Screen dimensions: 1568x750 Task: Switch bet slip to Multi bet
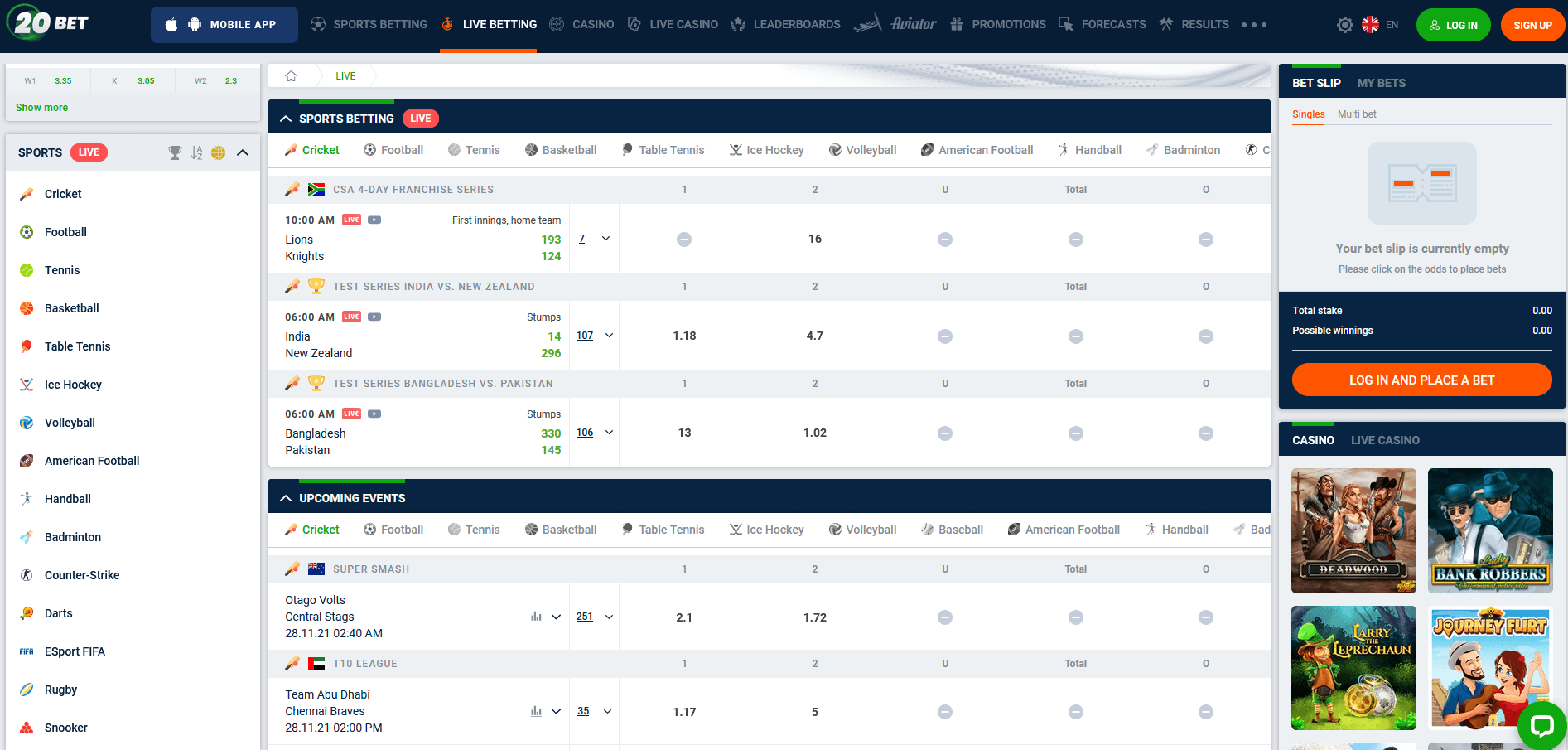1357,114
